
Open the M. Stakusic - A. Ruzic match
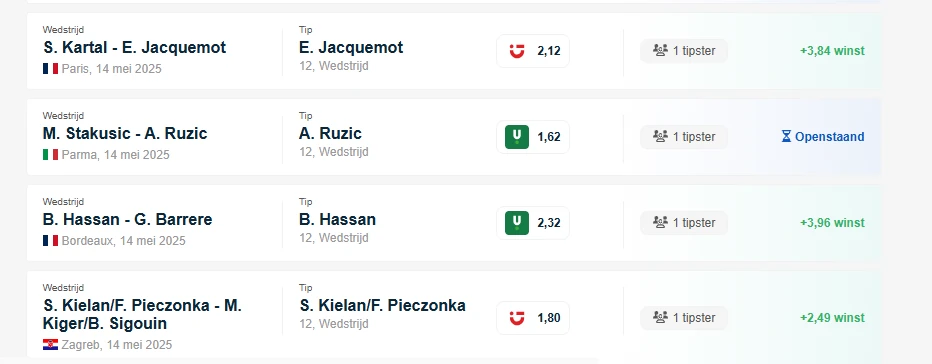tap(125, 133)
